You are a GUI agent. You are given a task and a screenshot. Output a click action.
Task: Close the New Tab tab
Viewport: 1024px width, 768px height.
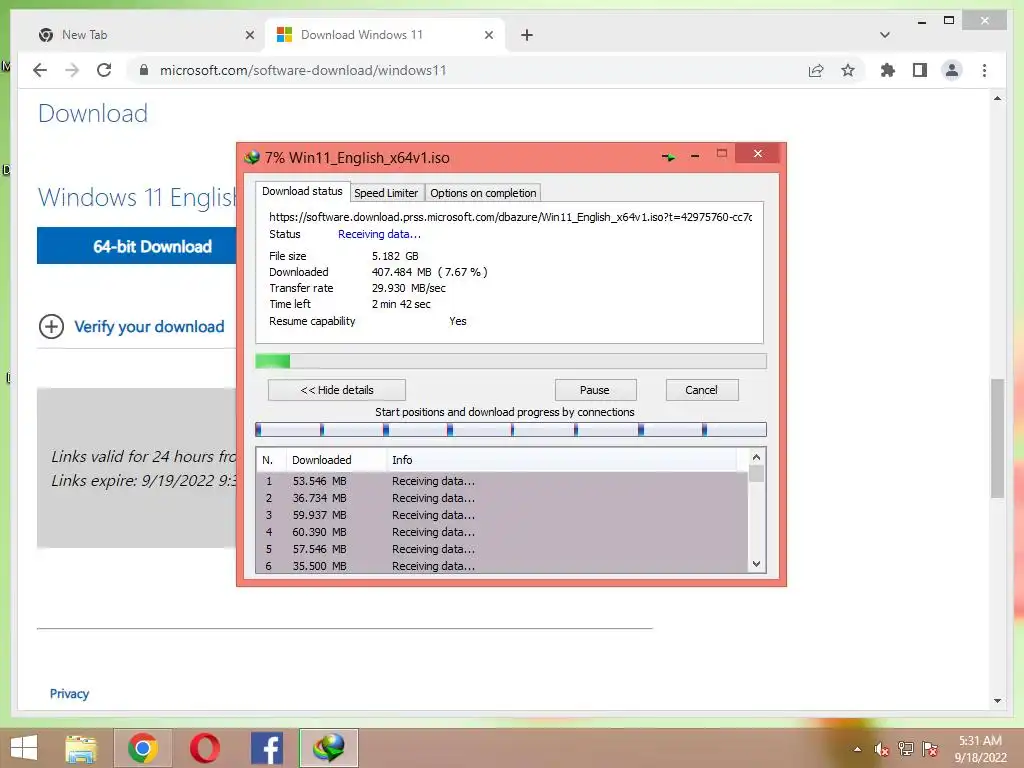point(249,35)
